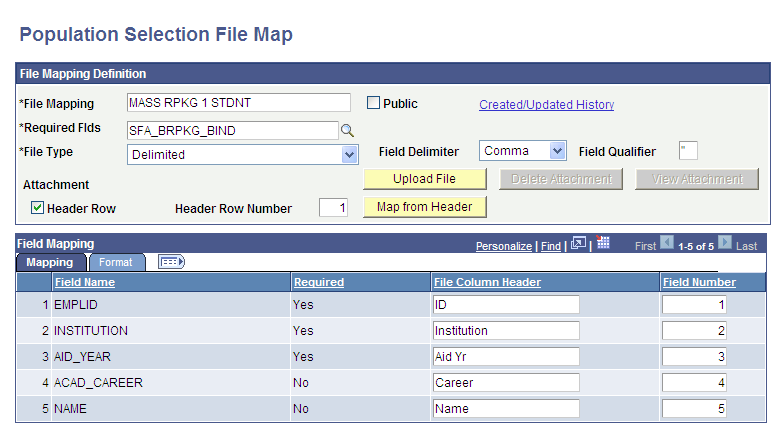Sort by Field Name column header

pyautogui.click(x=85, y=282)
